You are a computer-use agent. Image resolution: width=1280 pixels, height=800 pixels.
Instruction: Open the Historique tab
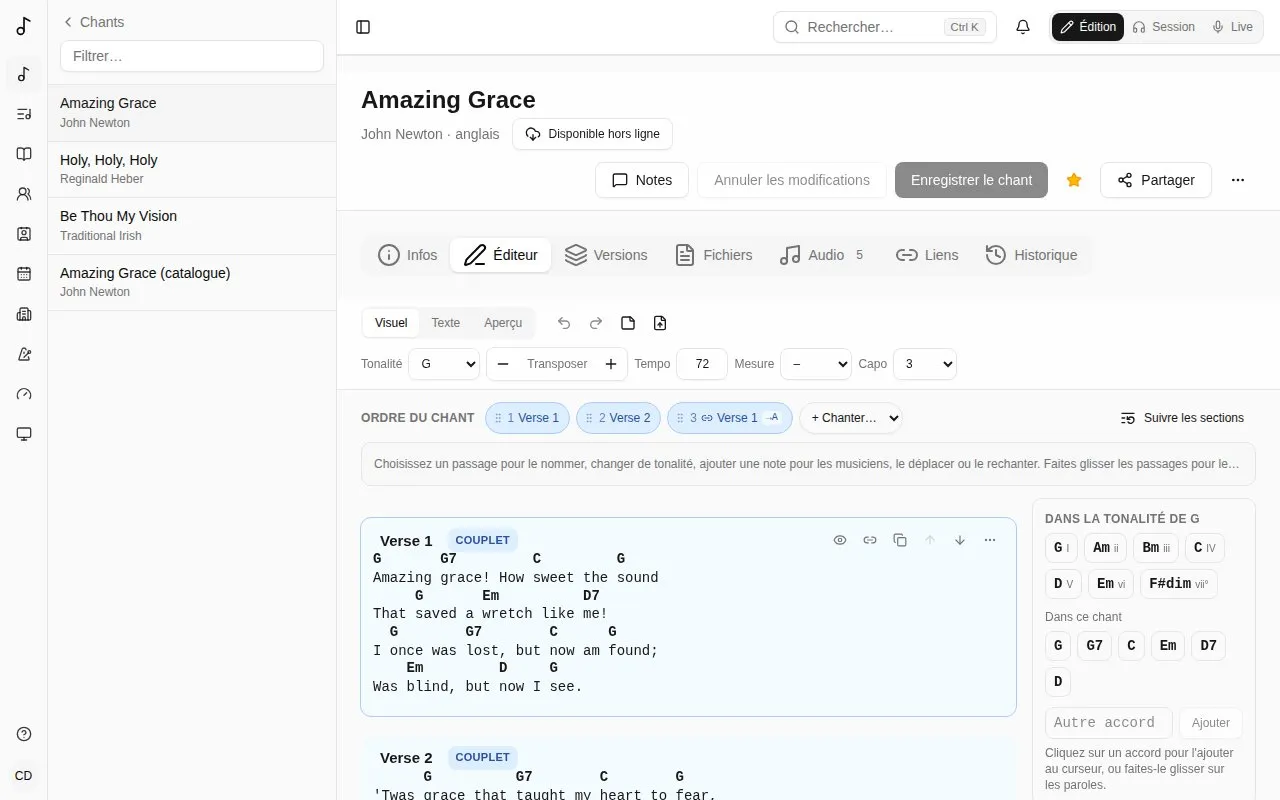[1031, 255]
